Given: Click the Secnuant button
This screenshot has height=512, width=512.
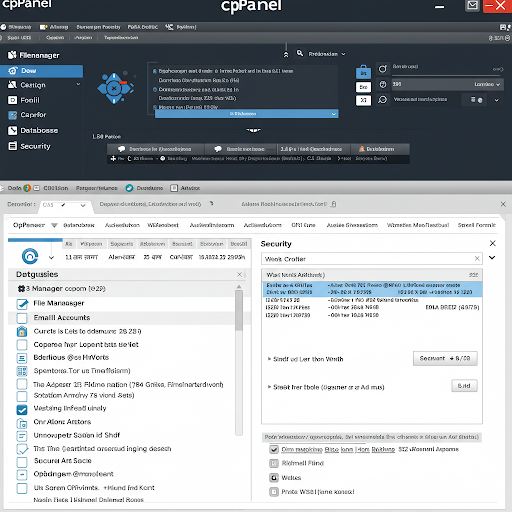Looking at the screenshot, I should [x=445, y=359].
